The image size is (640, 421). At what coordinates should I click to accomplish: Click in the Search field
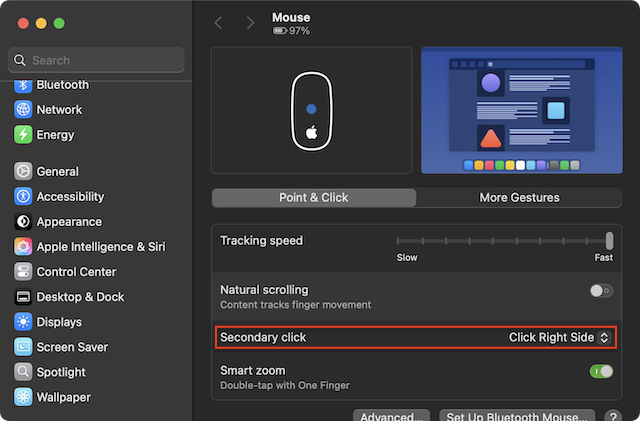coord(96,60)
